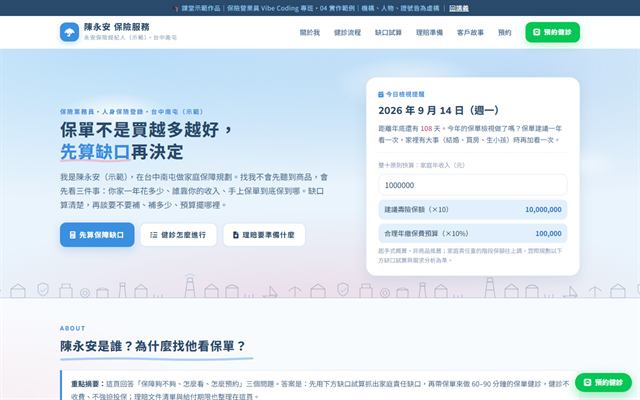Click 理賠要準備什麼 button
The height and width of the screenshot is (400, 640).
pyautogui.click(x=264, y=235)
